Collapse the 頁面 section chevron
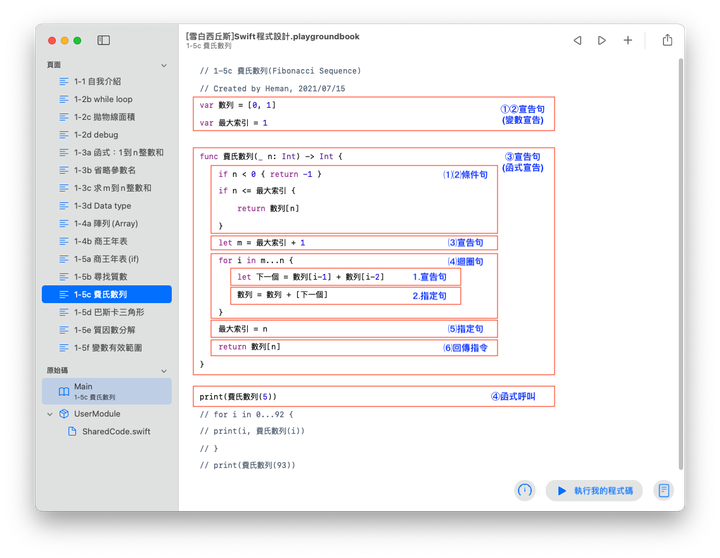 (x=164, y=66)
